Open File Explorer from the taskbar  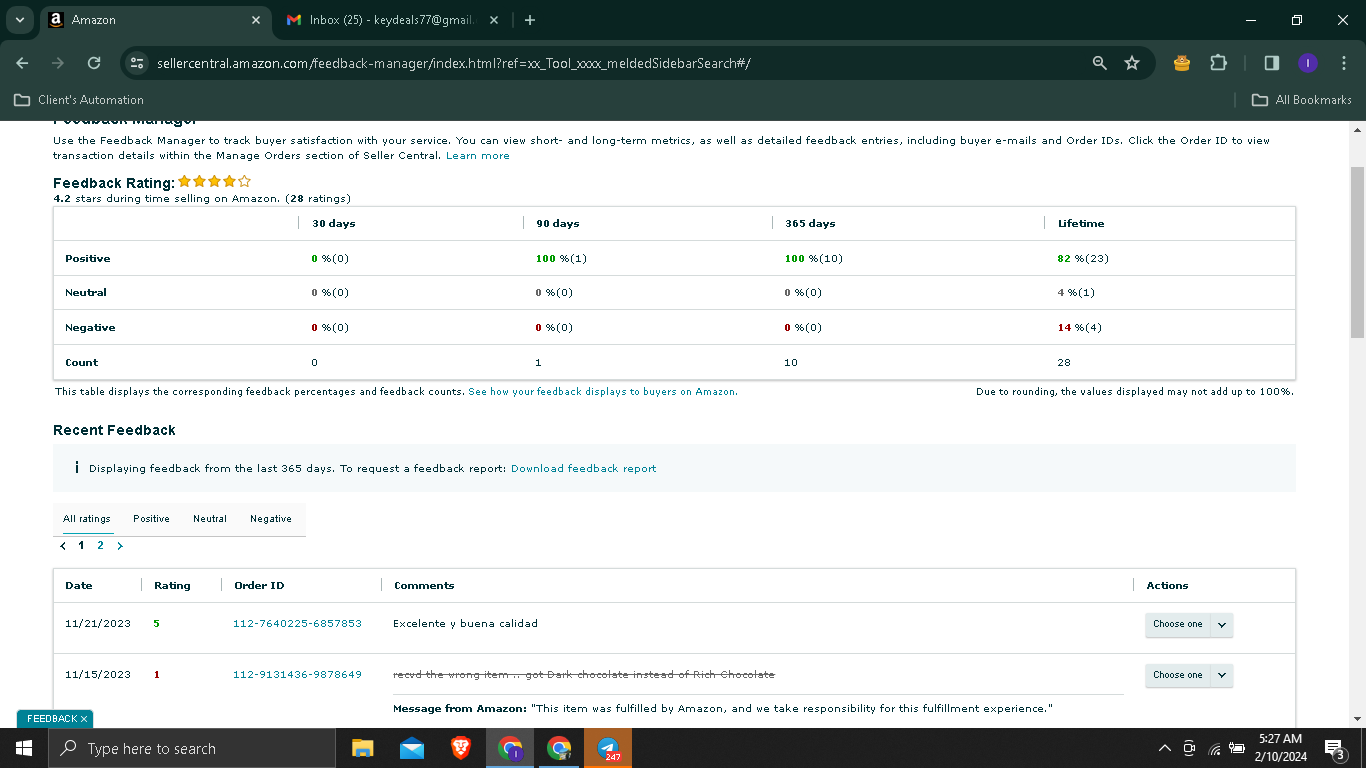pos(362,748)
